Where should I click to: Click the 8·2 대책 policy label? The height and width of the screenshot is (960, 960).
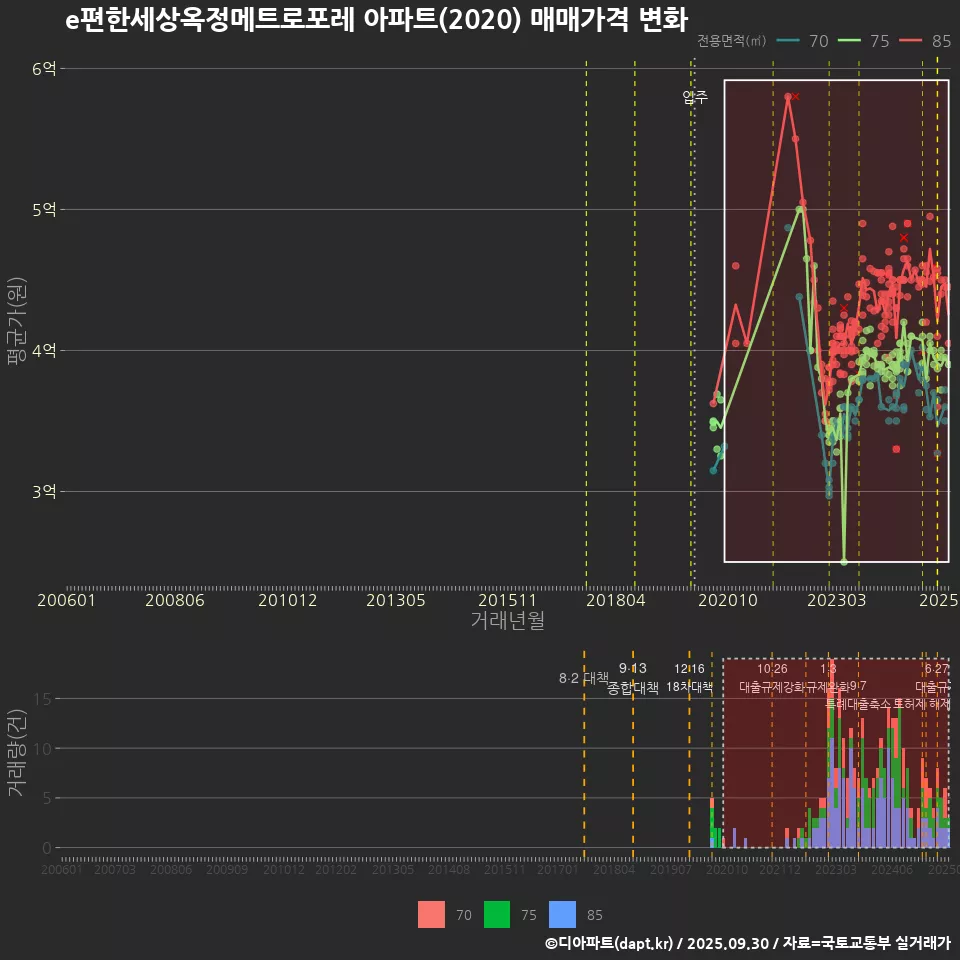(x=583, y=678)
